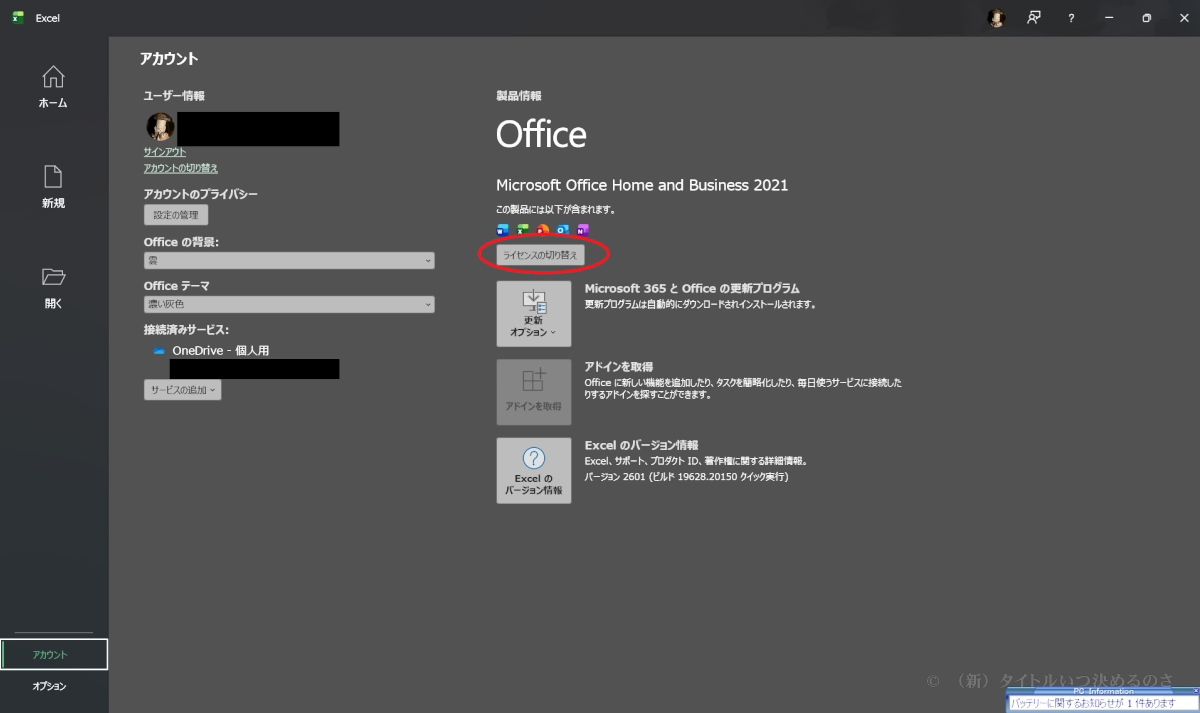
Task: Open the 更新オプション dropdown button
Action: (x=534, y=314)
